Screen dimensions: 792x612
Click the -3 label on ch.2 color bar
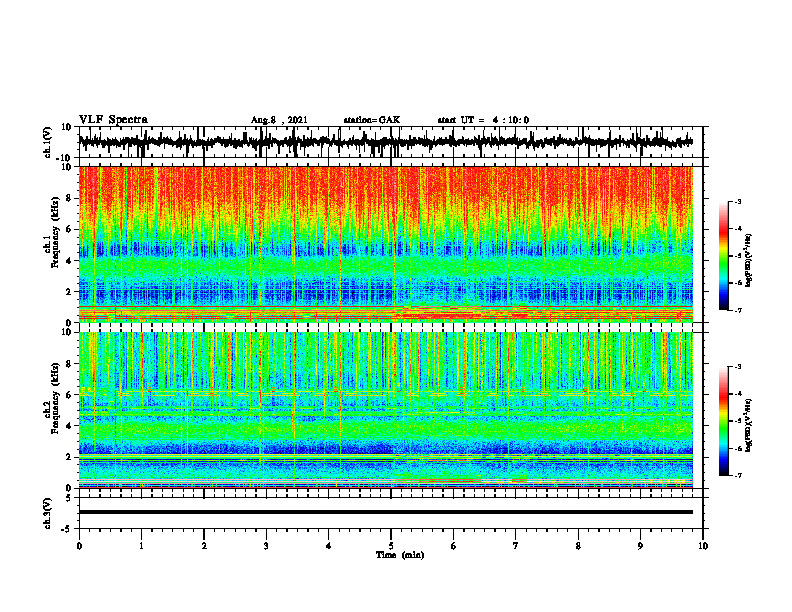coord(738,367)
